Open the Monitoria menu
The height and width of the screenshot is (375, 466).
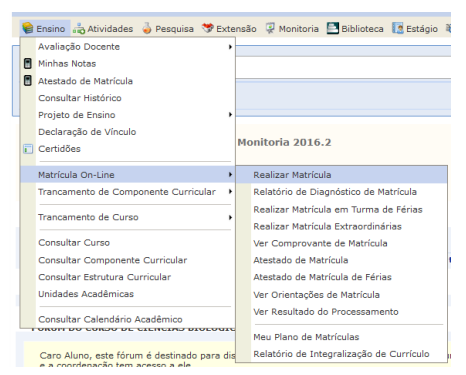pos(292,29)
